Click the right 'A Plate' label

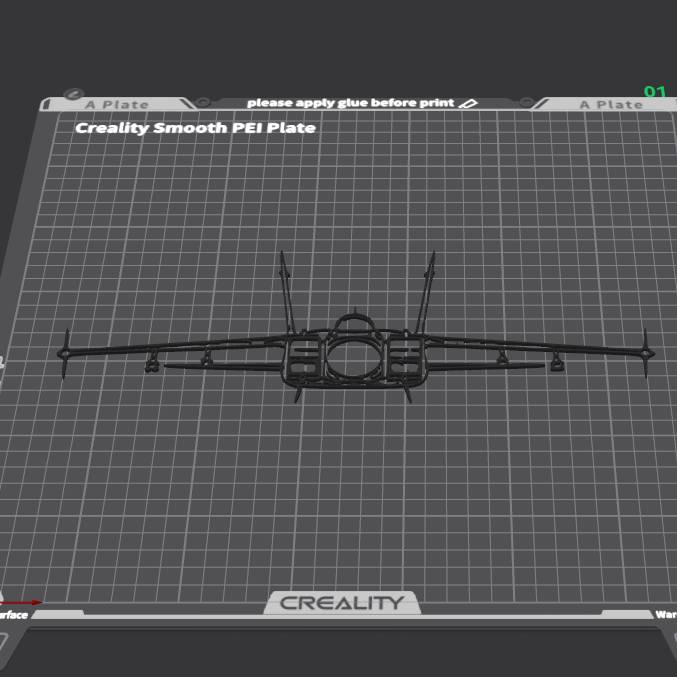click(611, 105)
